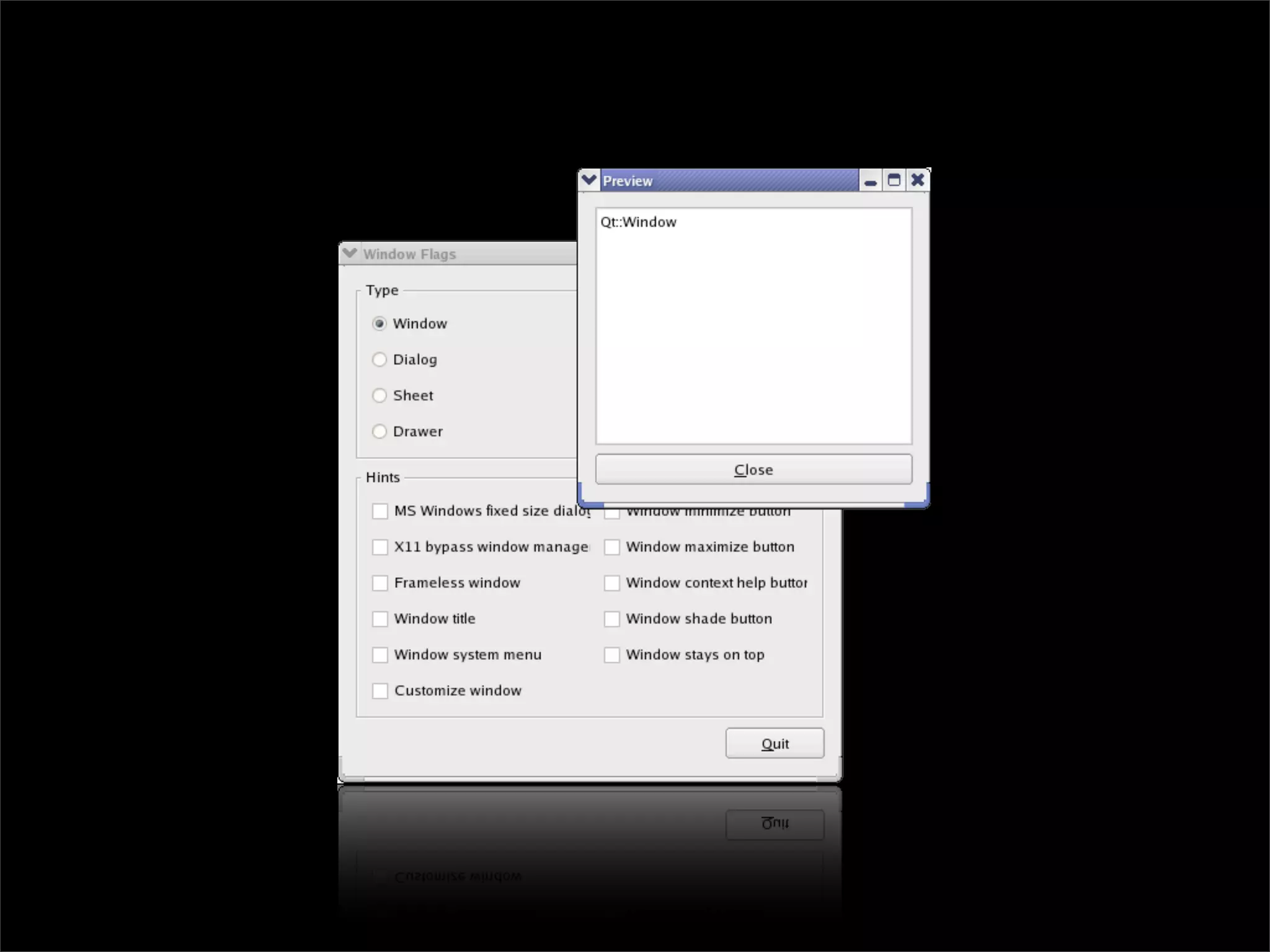Screen dimensions: 1270x952
Task: Check X11 bypass window manager
Action: 380,547
